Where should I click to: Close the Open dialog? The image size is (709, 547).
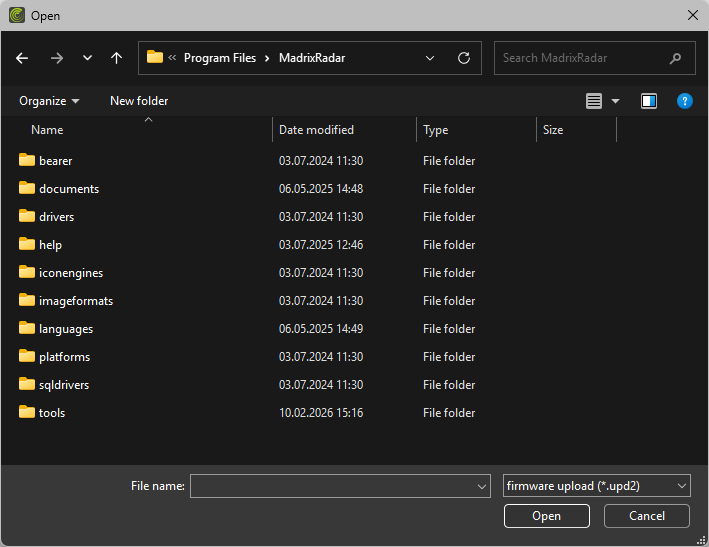[693, 15]
